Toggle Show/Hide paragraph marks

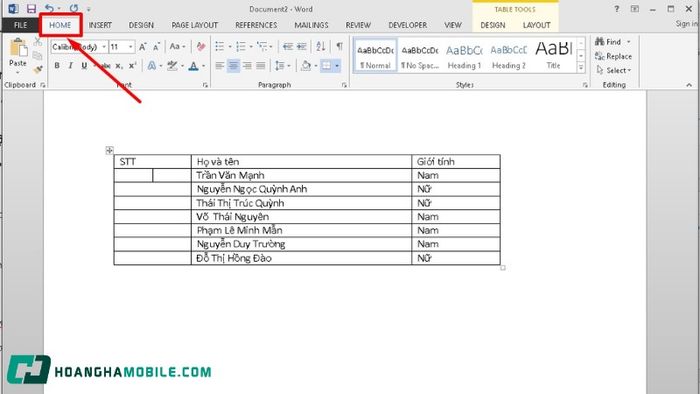pos(340,46)
